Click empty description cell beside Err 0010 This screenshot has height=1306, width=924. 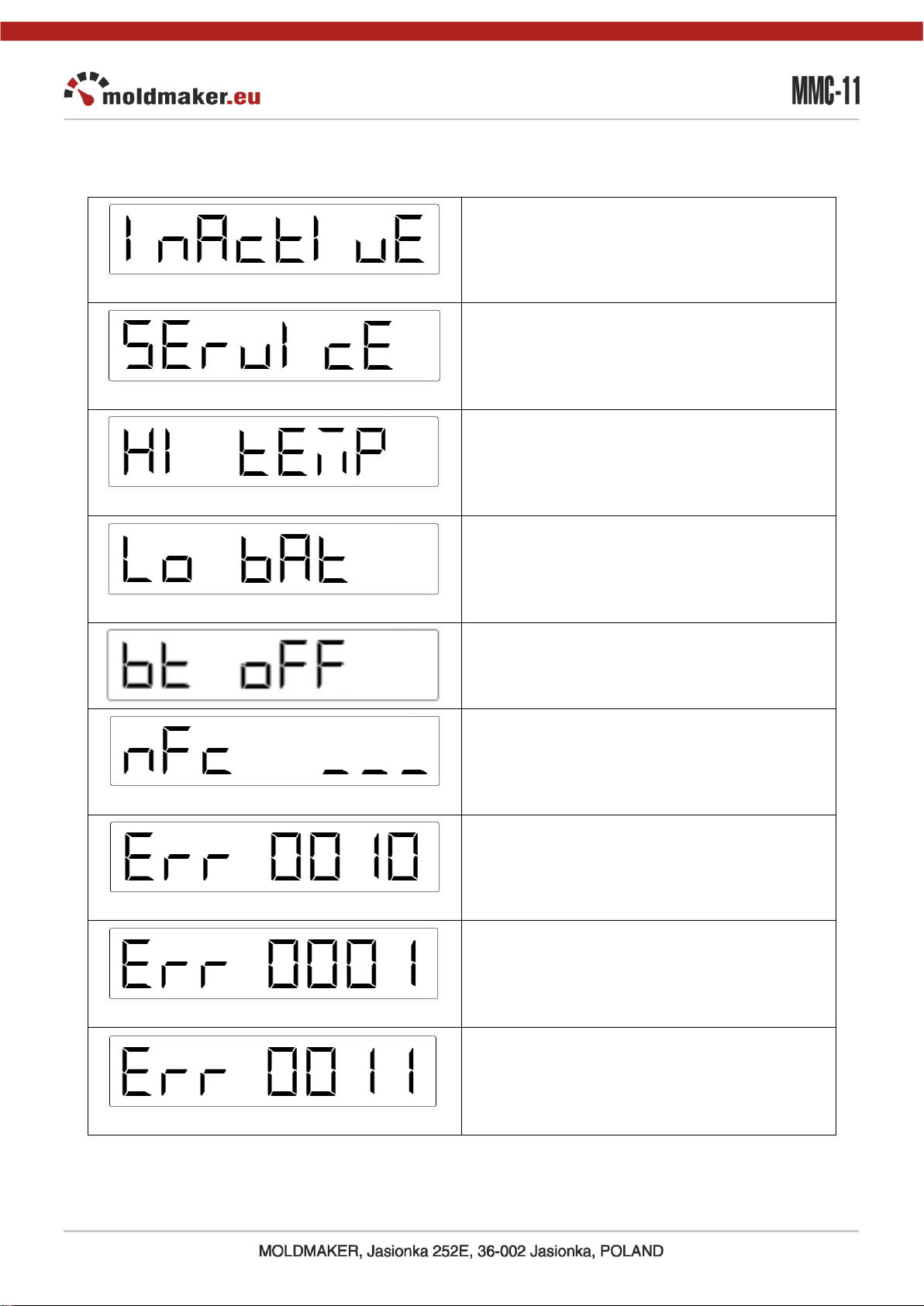[649, 868]
